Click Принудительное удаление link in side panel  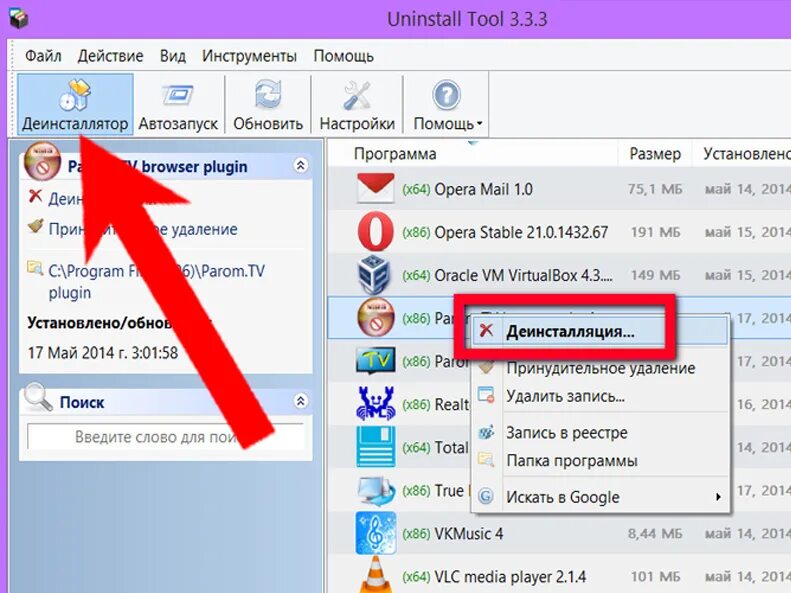143,229
